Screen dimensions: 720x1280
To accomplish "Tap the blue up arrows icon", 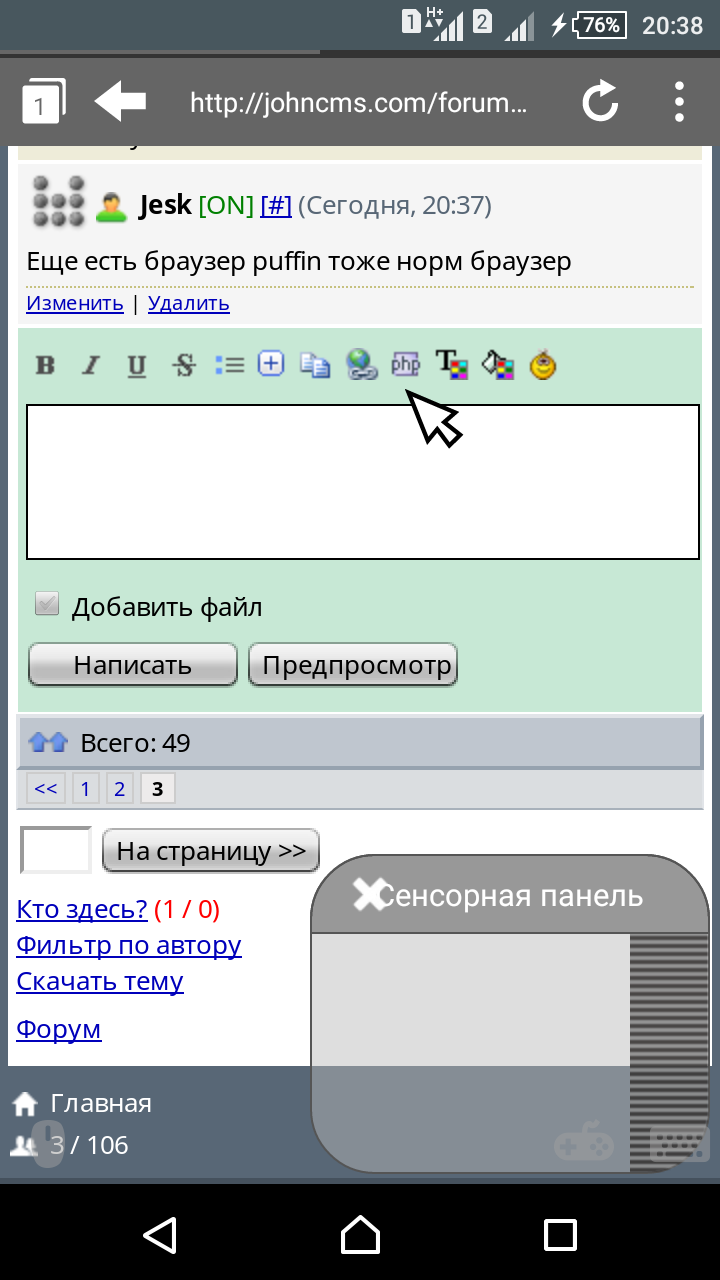I will coord(48,742).
